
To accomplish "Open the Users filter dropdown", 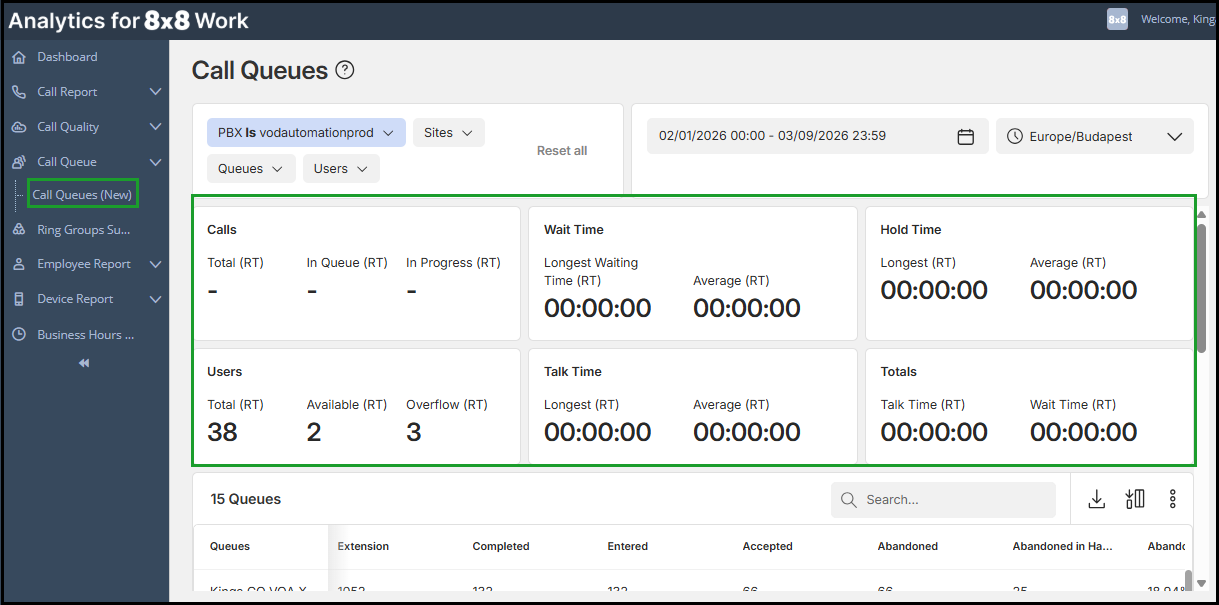I will (x=340, y=169).
